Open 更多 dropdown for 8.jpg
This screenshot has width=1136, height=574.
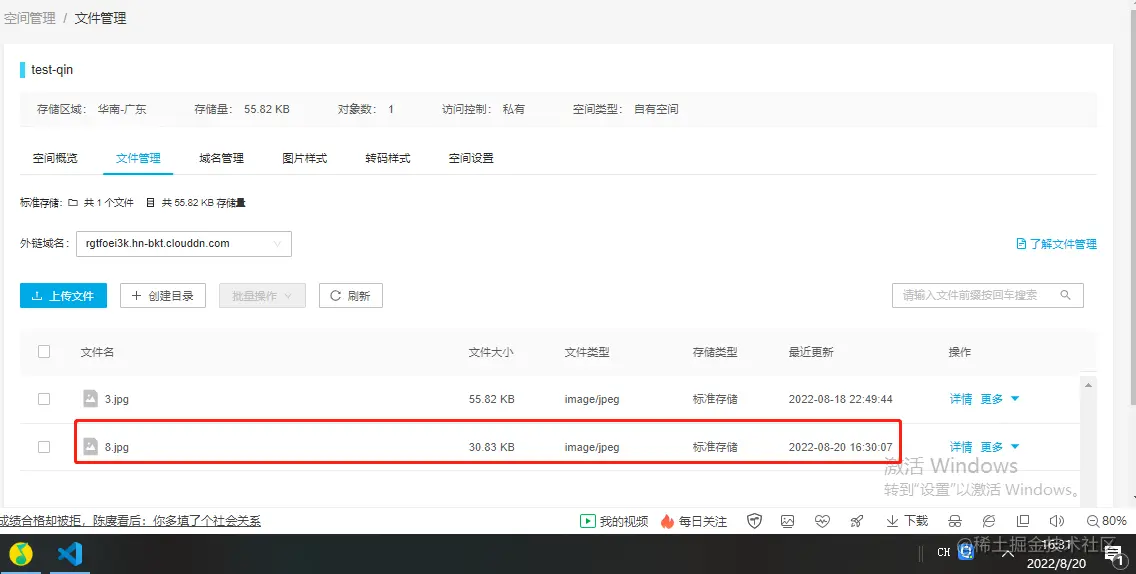[1000, 446]
